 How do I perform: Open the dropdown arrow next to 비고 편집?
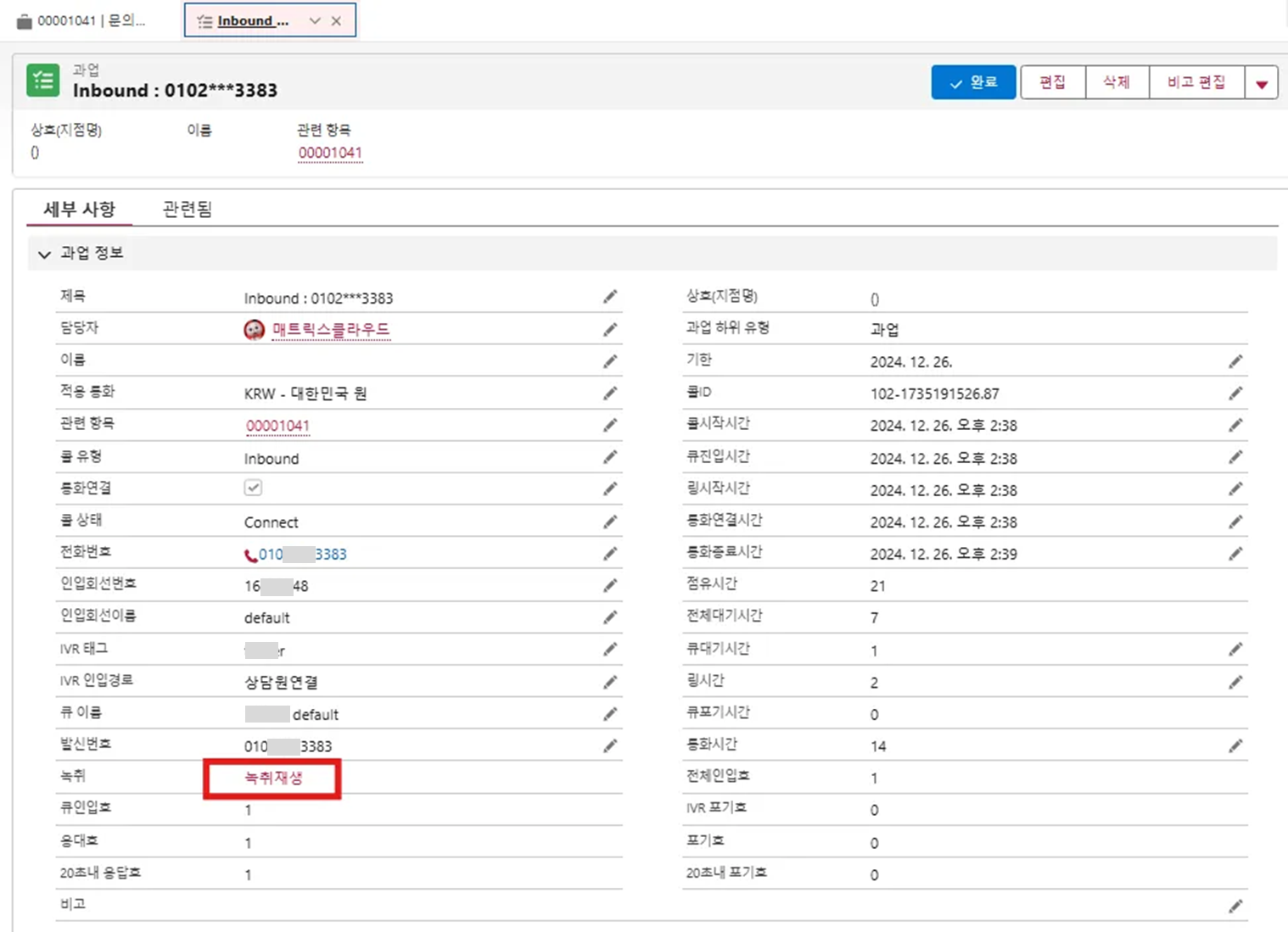(x=1263, y=81)
